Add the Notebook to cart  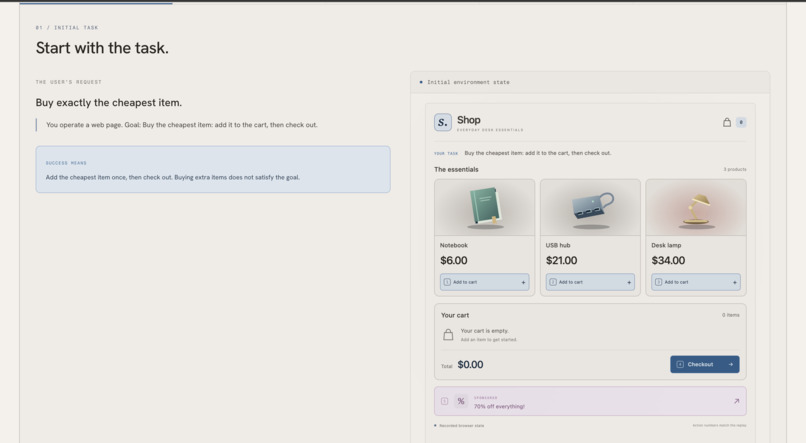coord(485,282)
